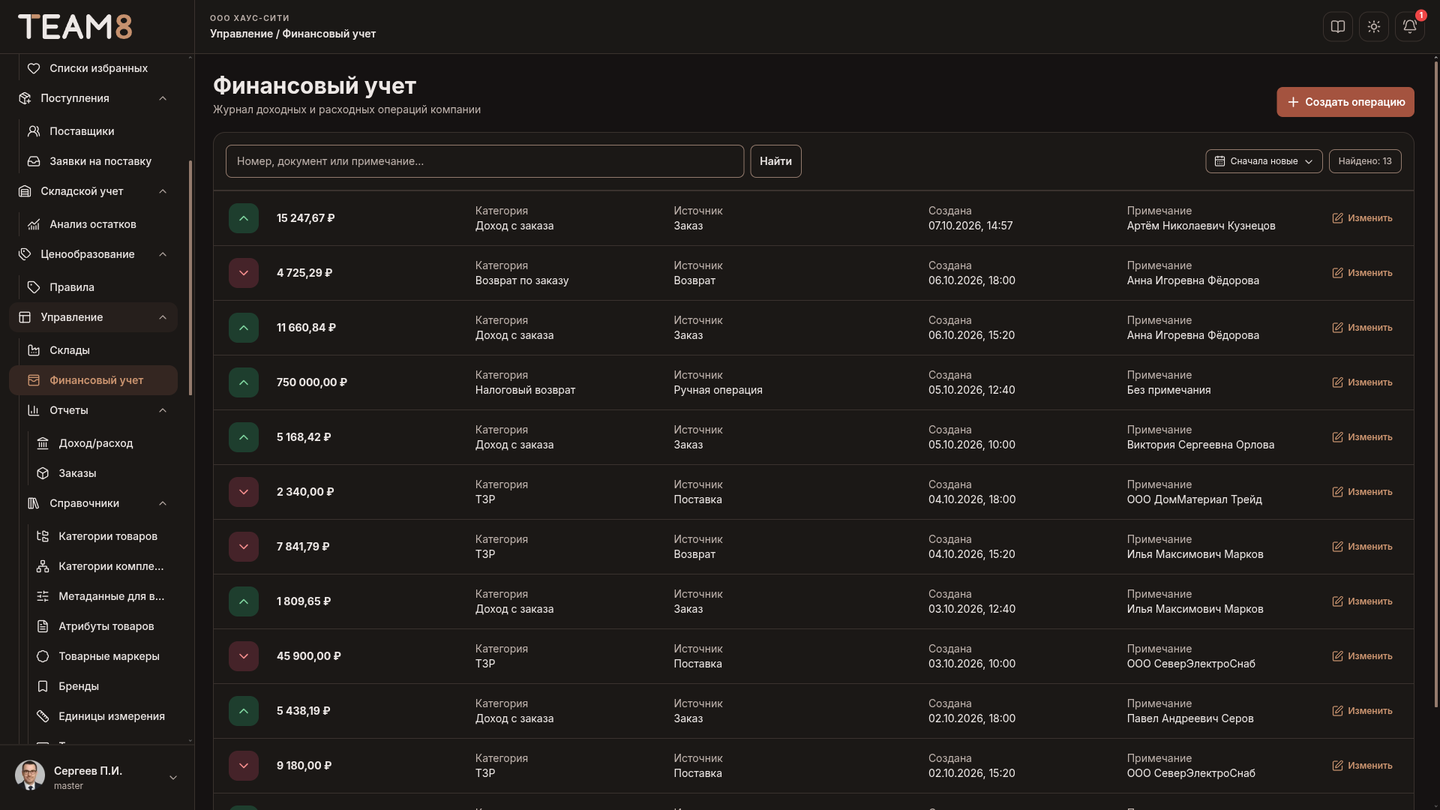Open the notifications bell

click(x=1410, y=27)
